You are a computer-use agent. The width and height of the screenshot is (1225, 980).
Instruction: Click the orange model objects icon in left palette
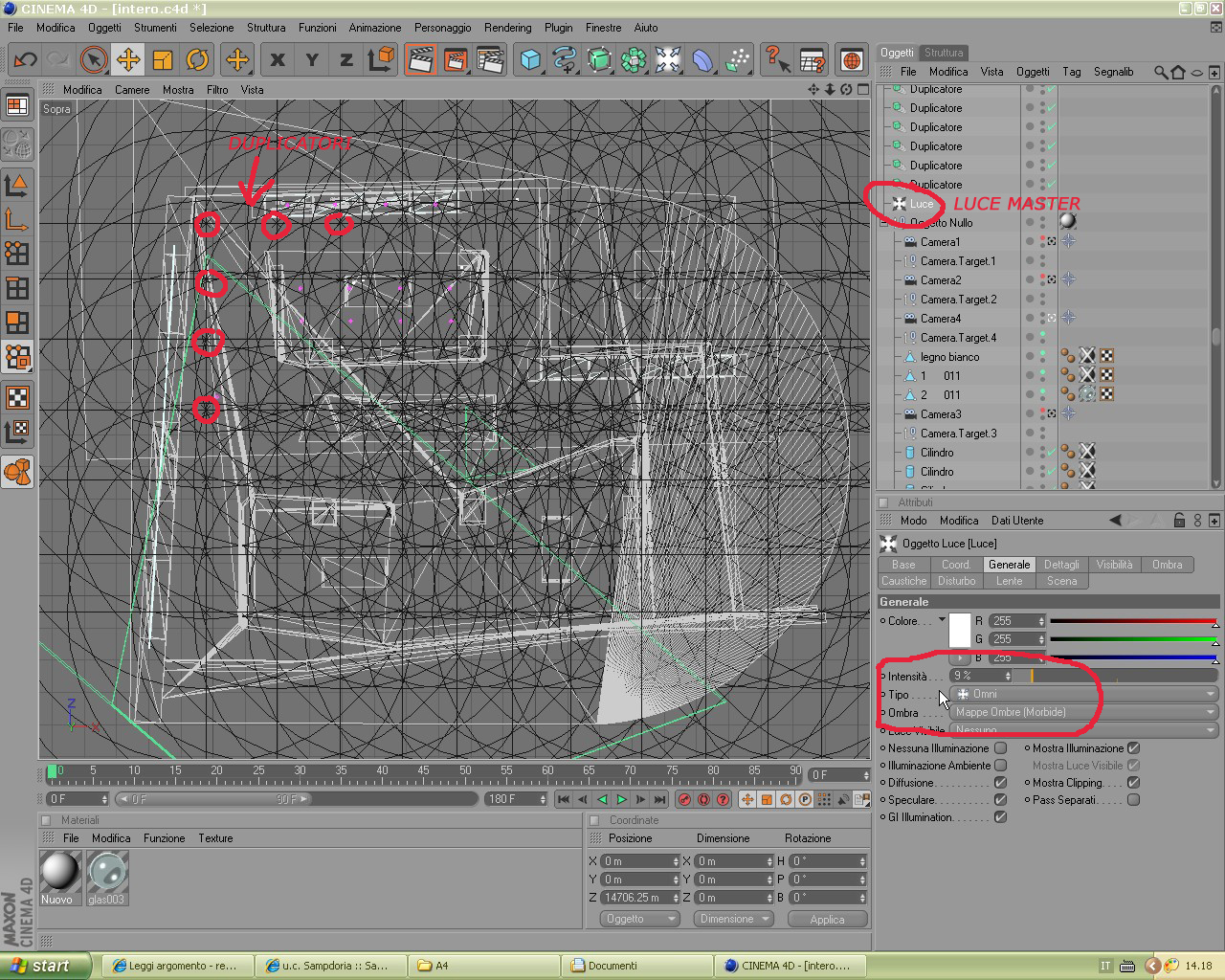click(17, 472)
